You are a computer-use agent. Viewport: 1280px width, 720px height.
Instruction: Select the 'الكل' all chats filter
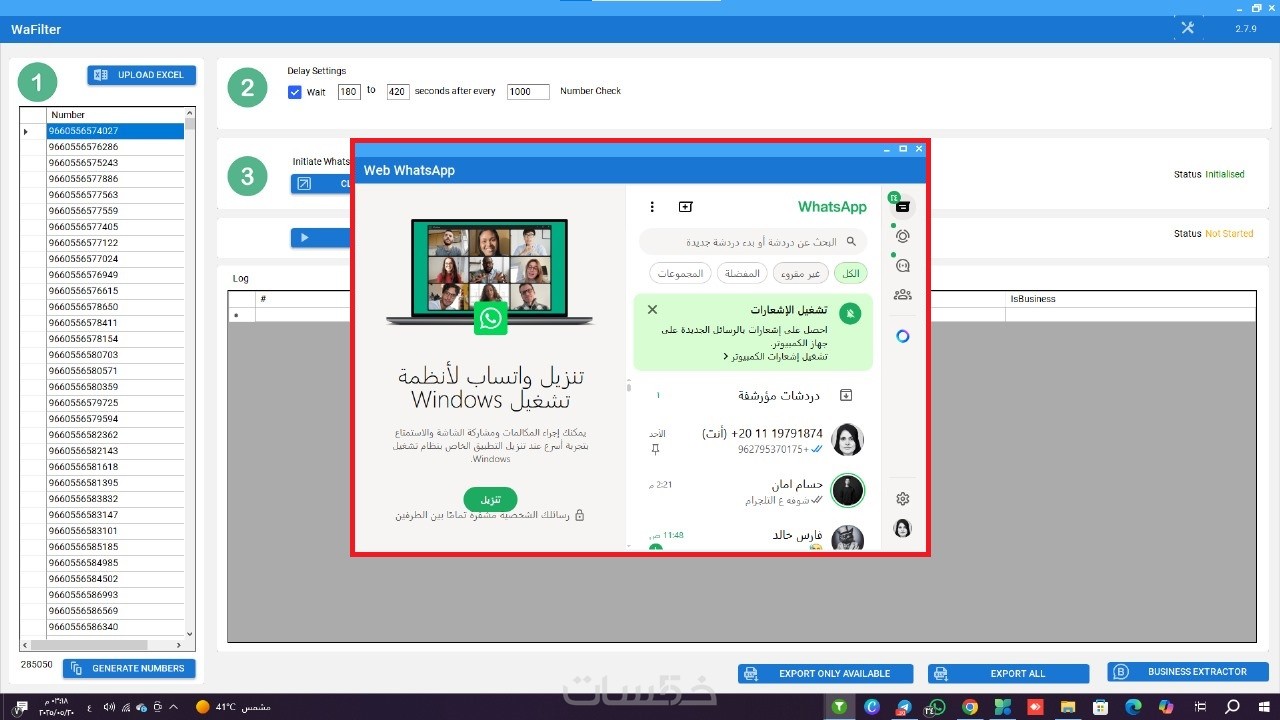(851, 273)
